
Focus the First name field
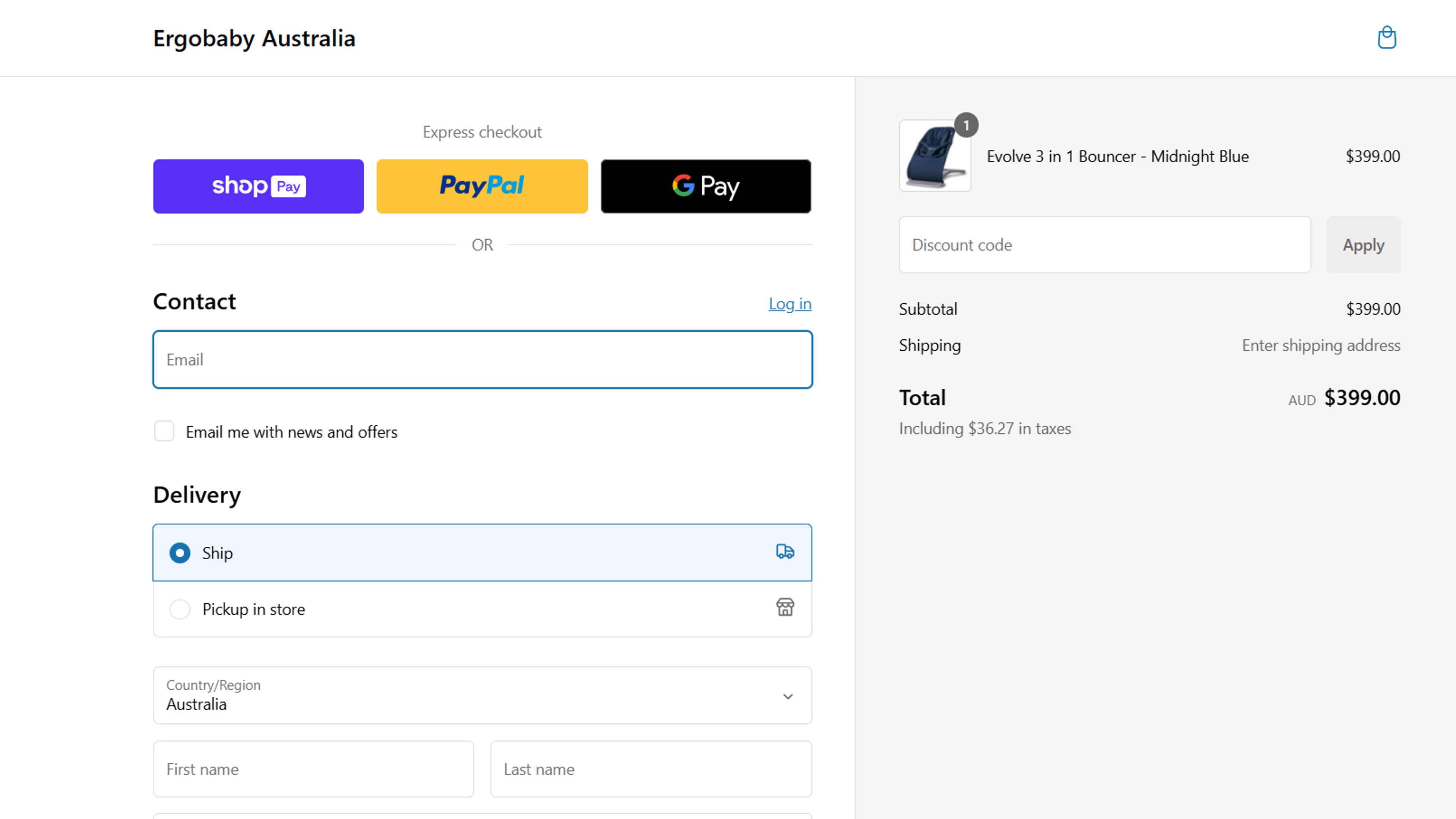[x=313, y=769]
